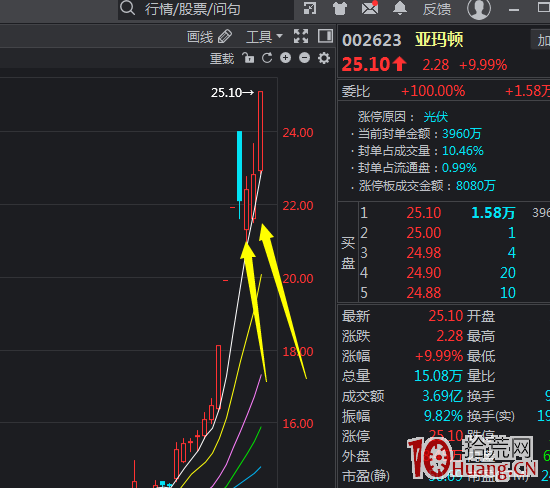Click the 20.00 price axis label

(298, 279)
